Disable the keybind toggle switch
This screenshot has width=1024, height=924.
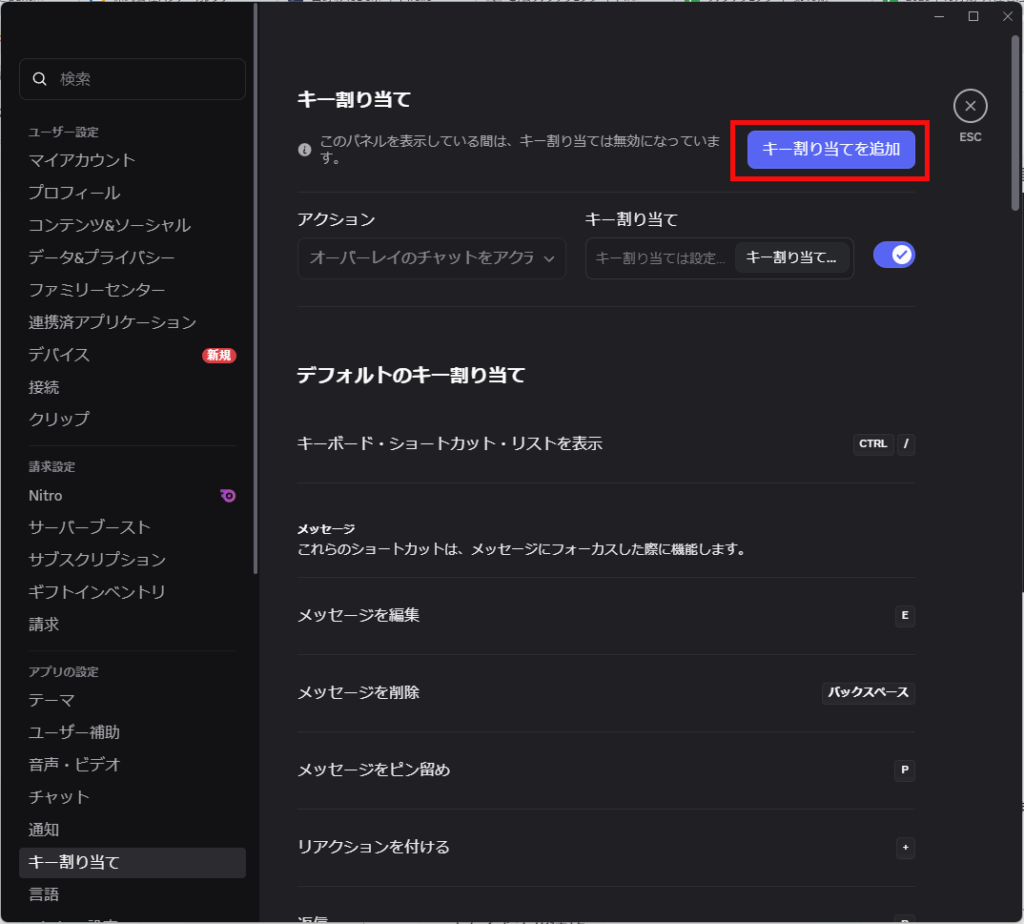pos(894,256)
